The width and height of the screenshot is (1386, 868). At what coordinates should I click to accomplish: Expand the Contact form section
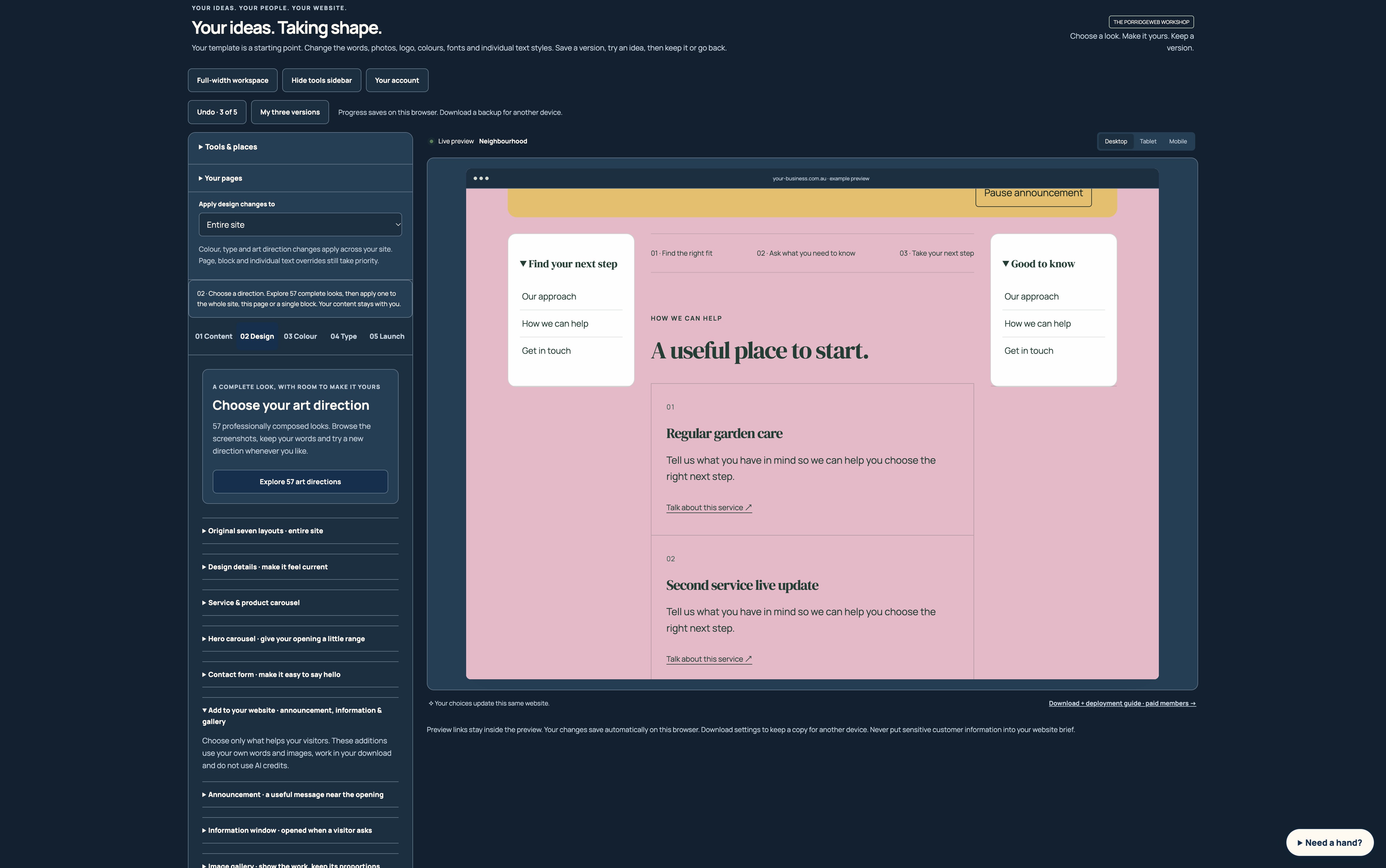coord(300,675)
